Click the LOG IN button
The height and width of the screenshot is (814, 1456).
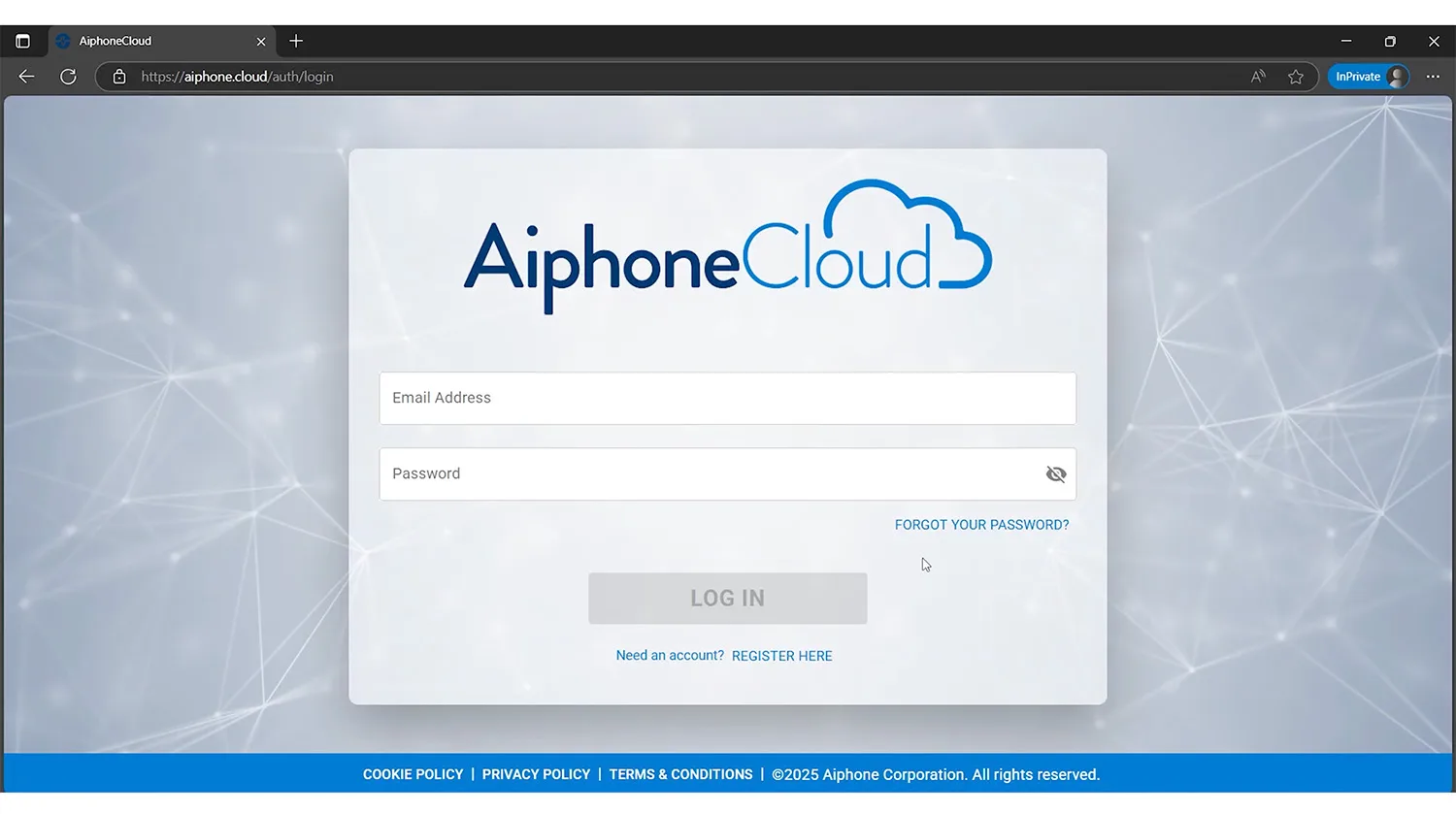point(727,599)
